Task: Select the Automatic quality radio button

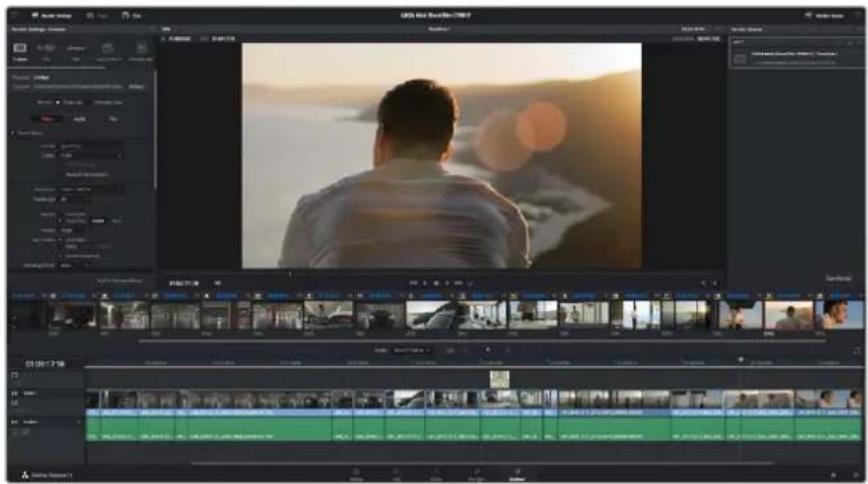Action: click(61, 214)
